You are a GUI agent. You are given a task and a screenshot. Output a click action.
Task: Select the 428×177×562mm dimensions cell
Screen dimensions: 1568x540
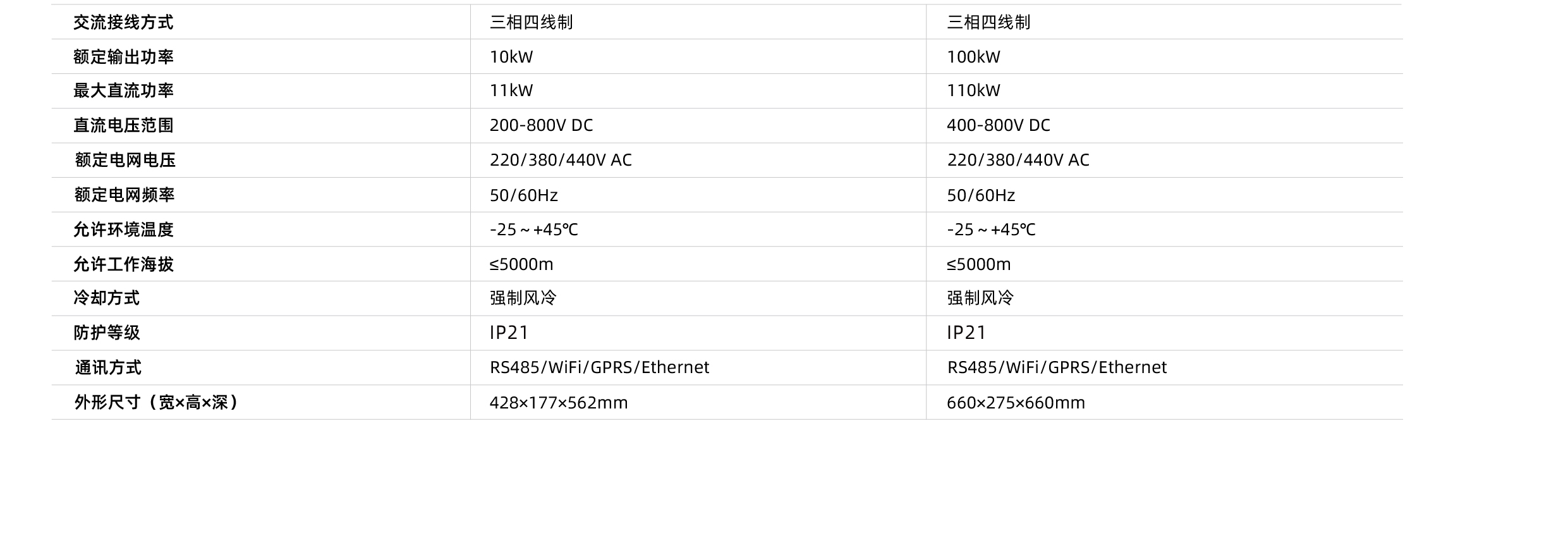pos(559,403)
